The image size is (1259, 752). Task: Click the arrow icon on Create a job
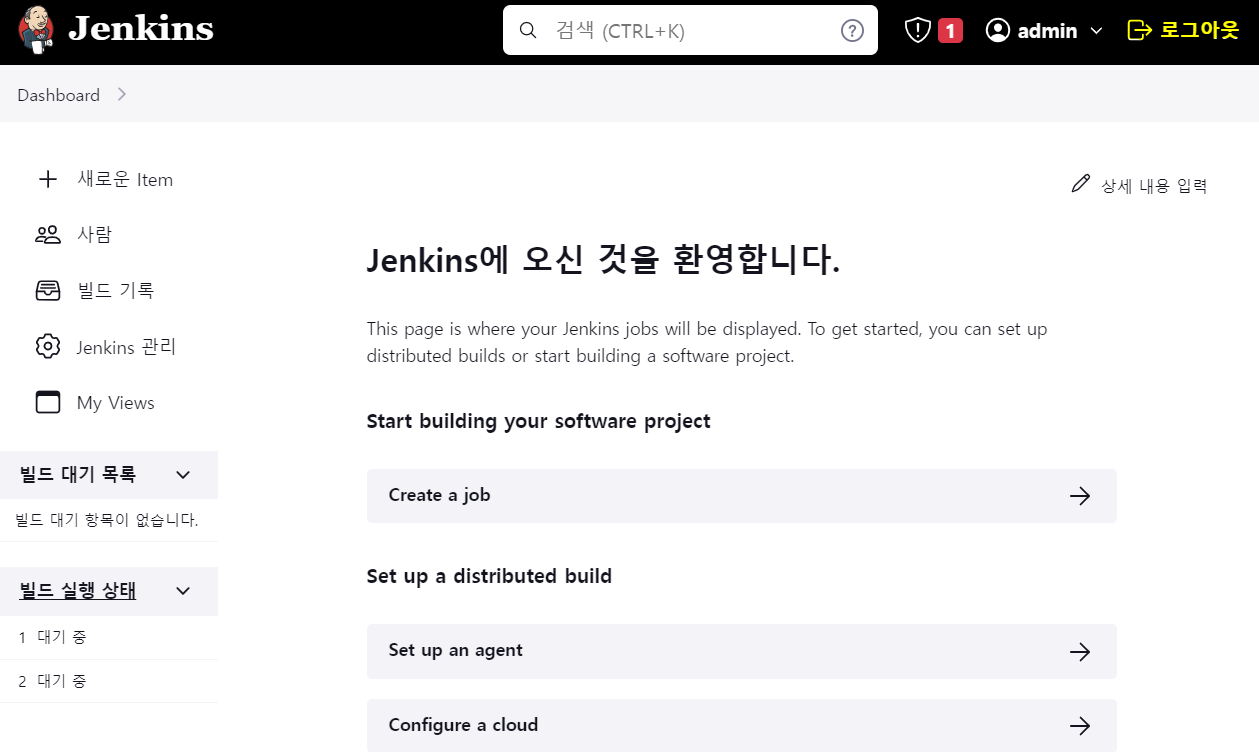pos(1080,496)
